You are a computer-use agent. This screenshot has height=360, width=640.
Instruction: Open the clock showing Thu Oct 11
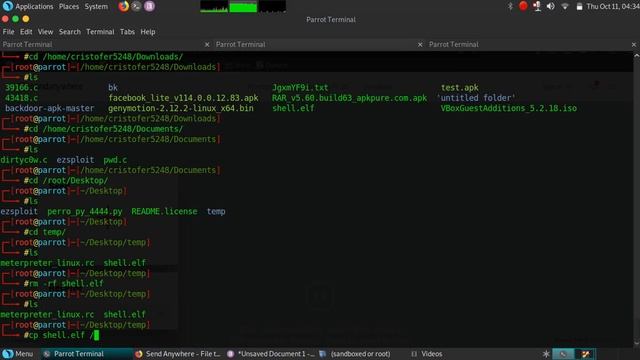click(x=613, y=7)
